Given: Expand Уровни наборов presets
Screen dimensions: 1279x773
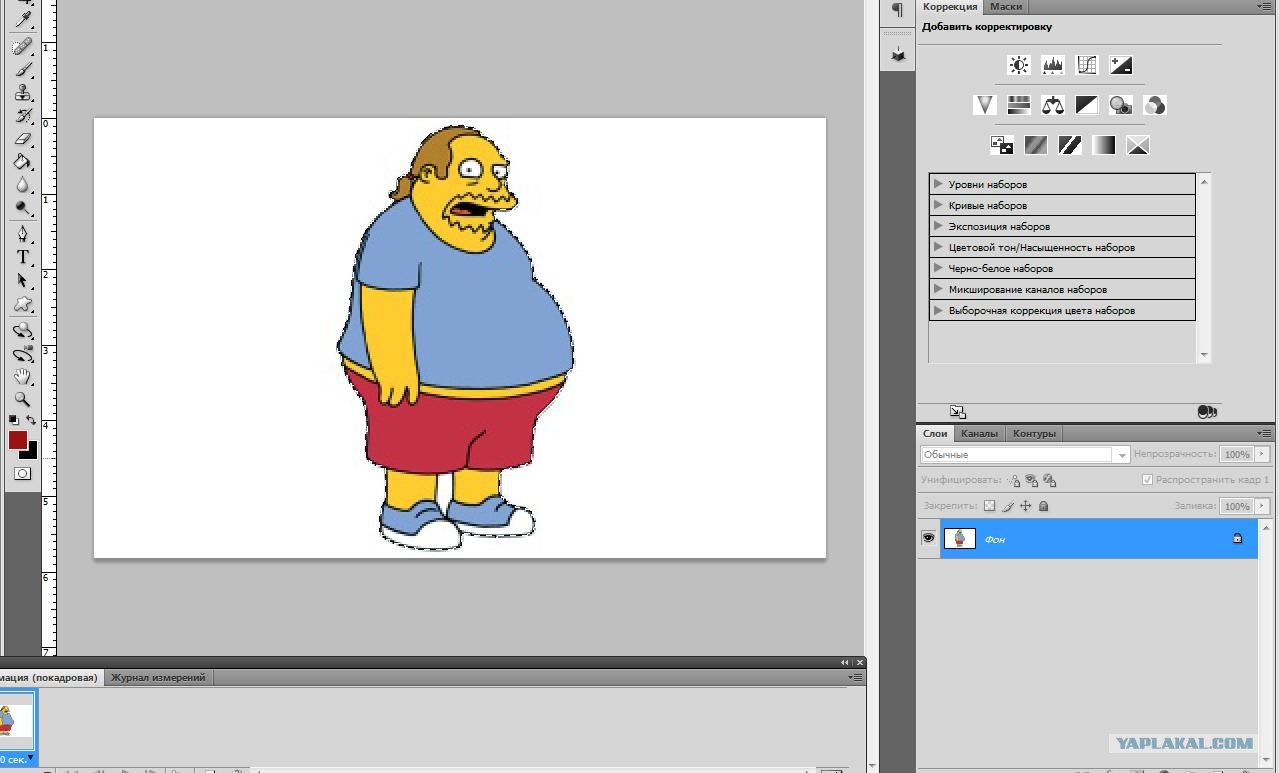Looking at the screenshot, I should click(938, 184).
